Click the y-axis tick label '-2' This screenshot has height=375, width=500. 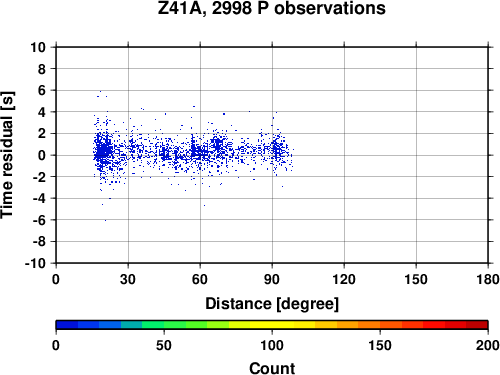pos(39,177)
